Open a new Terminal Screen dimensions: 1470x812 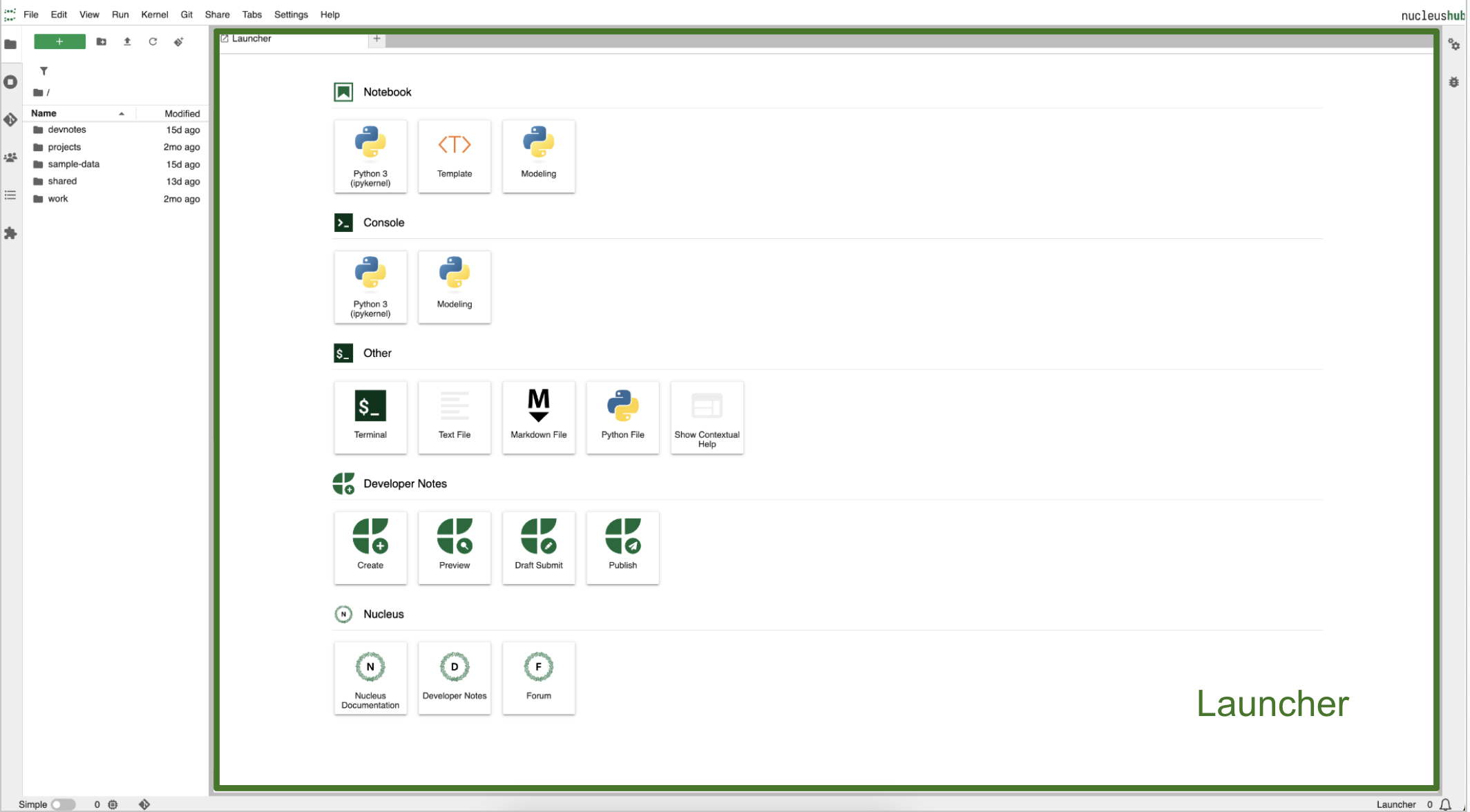click(370, 417)
